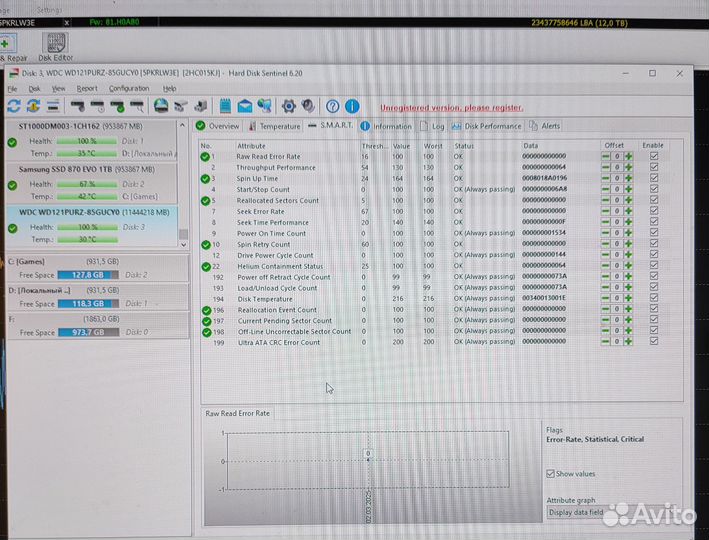Click the globe disk toolbar icon
The image size is (709, 540).
[161, 106]
